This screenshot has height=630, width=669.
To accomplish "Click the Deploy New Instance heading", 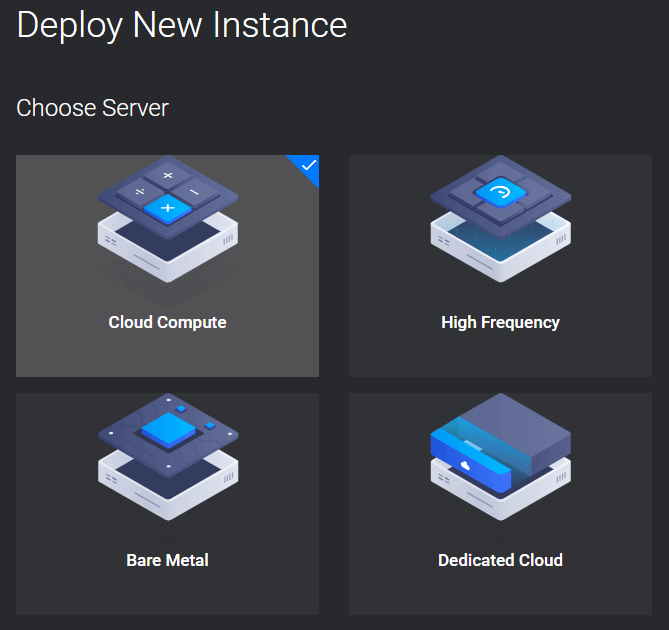I will point(182,26).
